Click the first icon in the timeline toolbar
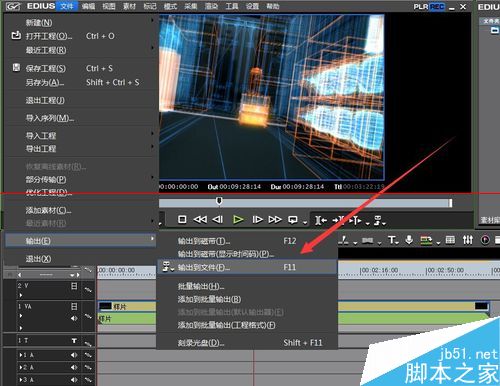 [x=343, y=240]
